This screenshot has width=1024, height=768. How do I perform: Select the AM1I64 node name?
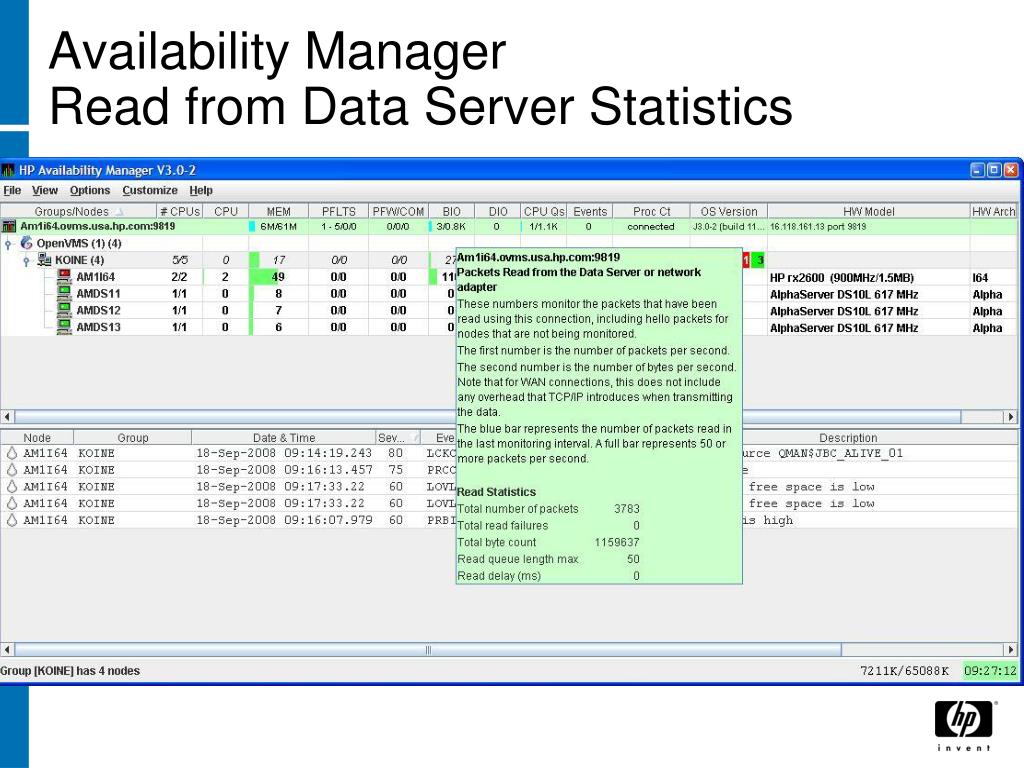[x=95, y=278]
